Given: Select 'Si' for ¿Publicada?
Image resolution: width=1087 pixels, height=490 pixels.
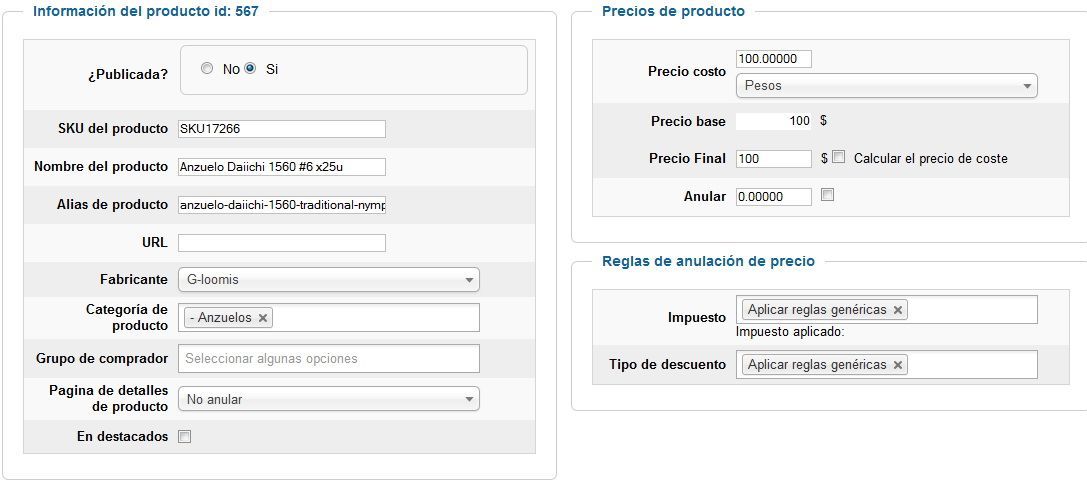Looking at the screenshot, I should point(250,68).
